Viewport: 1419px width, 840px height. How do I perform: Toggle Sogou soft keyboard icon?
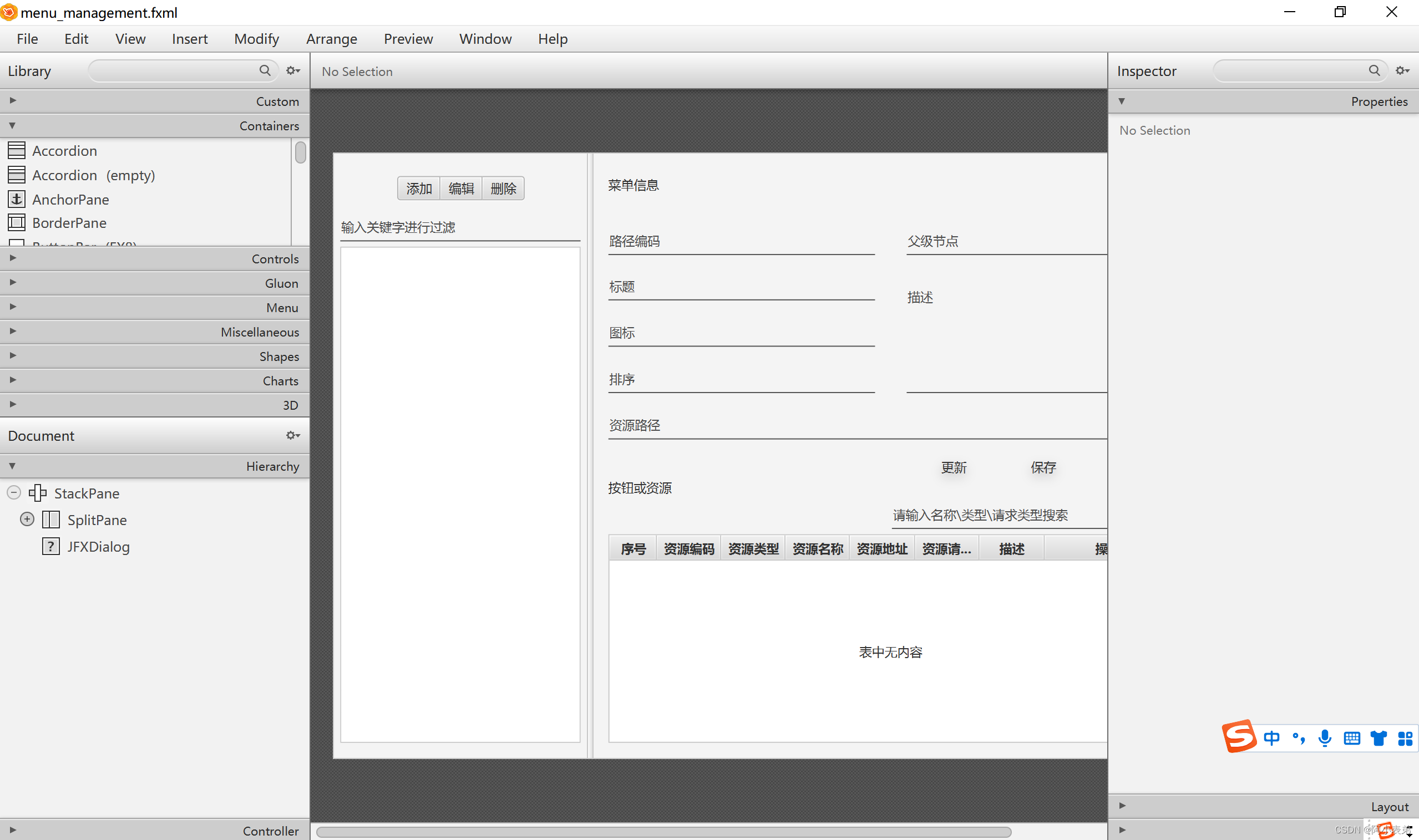(x=1352, y=739)
